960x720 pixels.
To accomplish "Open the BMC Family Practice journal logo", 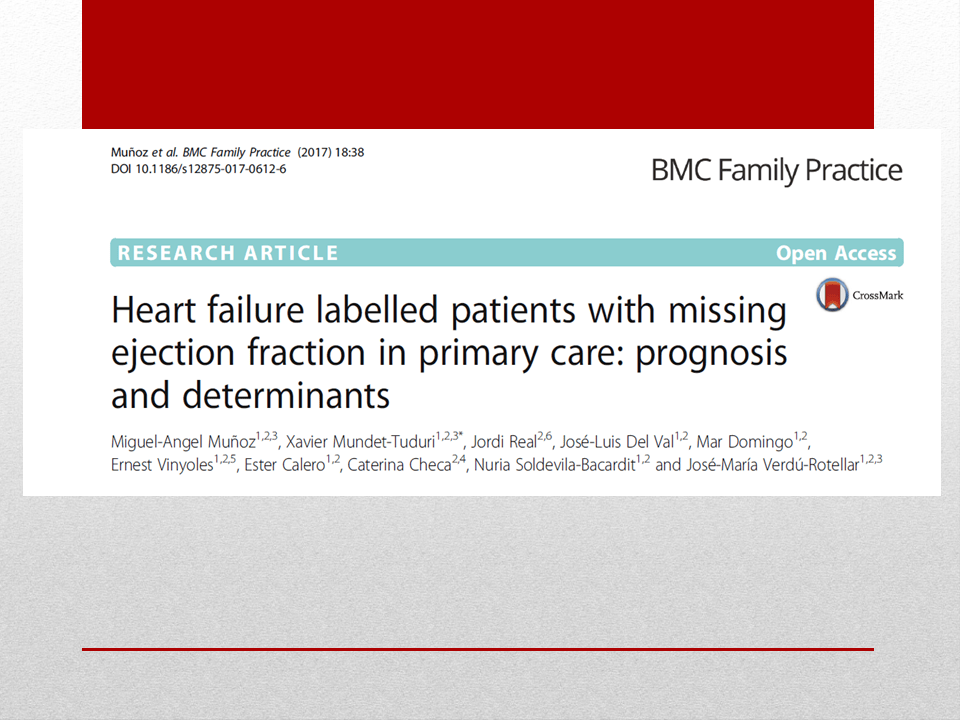I will (x=776, y=170).
